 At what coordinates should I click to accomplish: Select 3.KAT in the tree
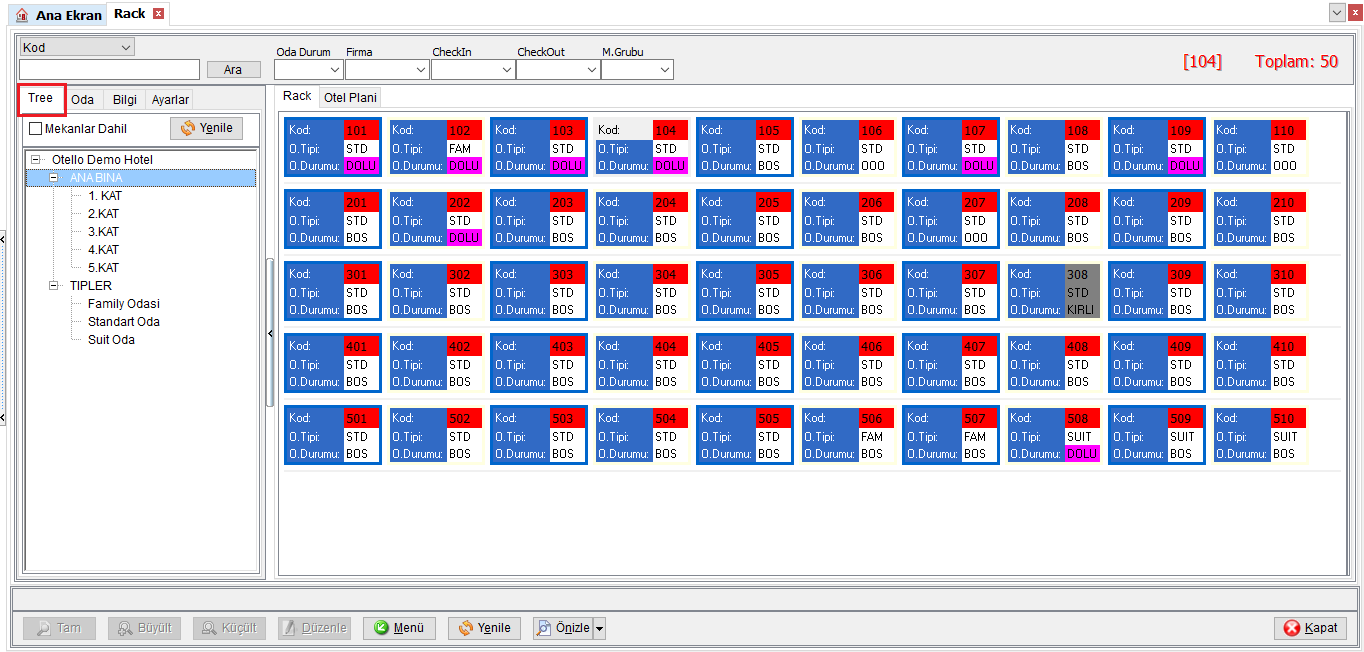pyautogui.click(x=103, y=232)
